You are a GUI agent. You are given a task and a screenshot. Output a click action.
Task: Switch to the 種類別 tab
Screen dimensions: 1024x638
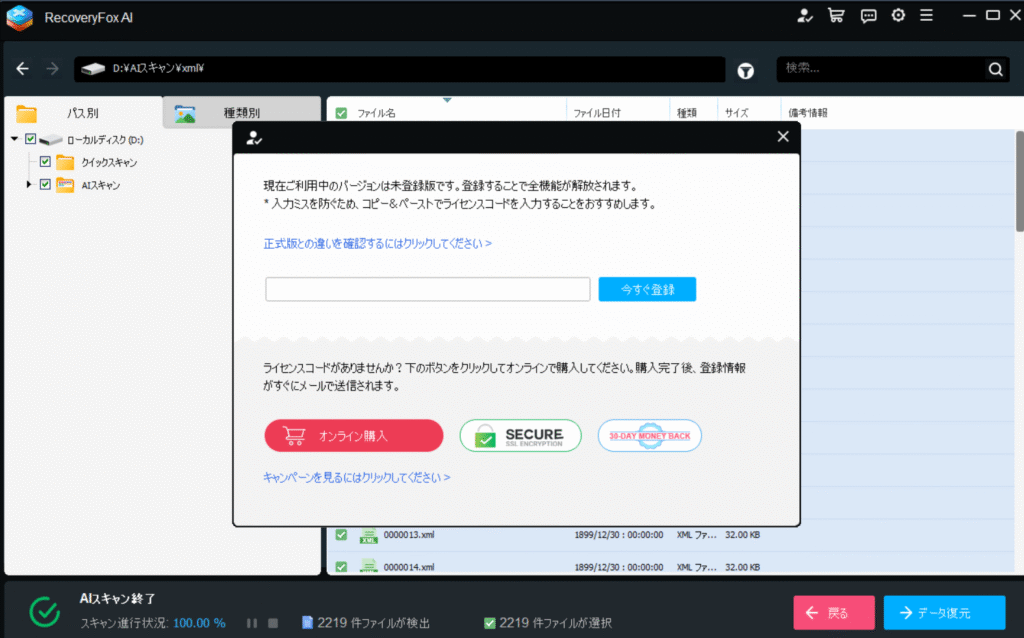pos(241,113)
